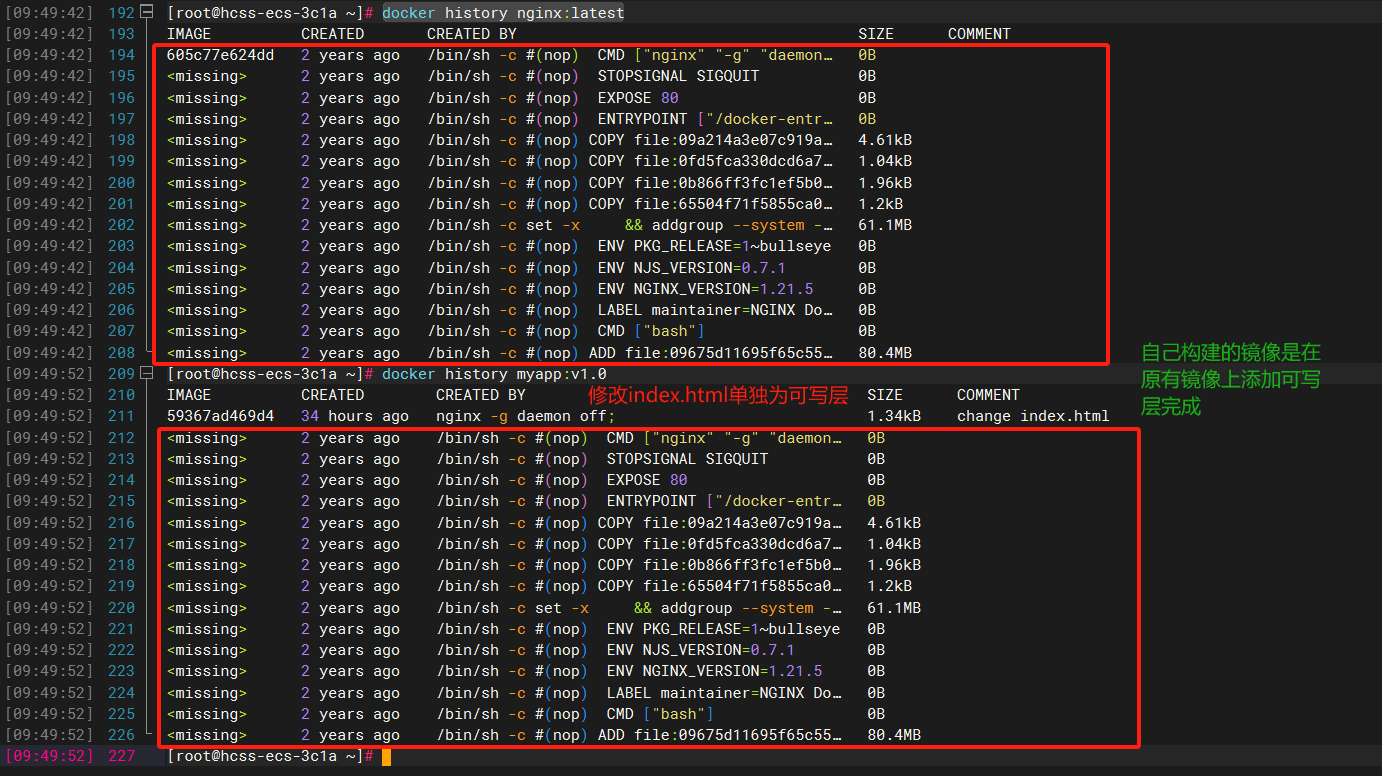
Task: Click 'CMD ["bash"]' on line 225
Action: click(x=660, y=714)
